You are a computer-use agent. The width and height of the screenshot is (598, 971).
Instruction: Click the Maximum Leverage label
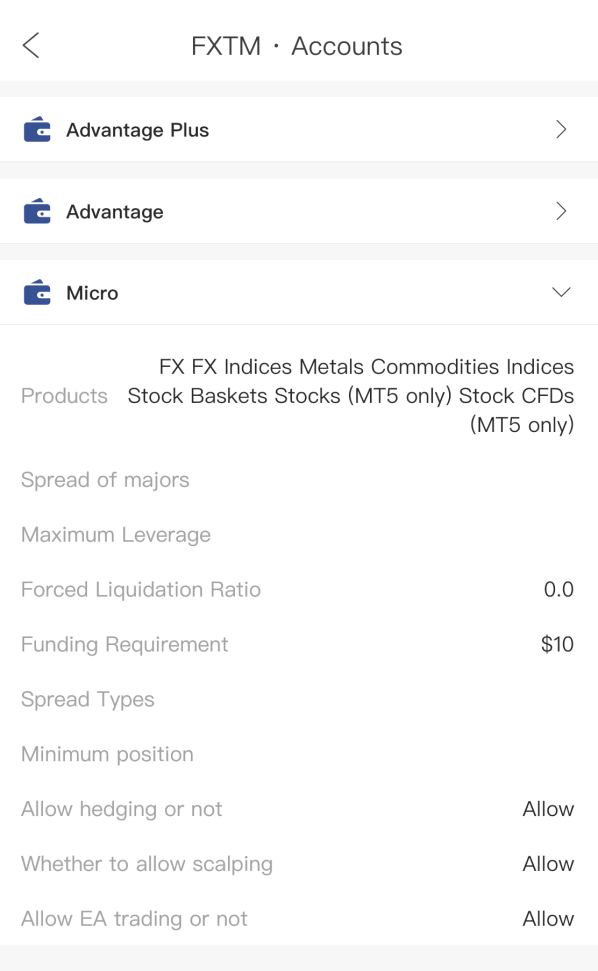coord(116,534)
